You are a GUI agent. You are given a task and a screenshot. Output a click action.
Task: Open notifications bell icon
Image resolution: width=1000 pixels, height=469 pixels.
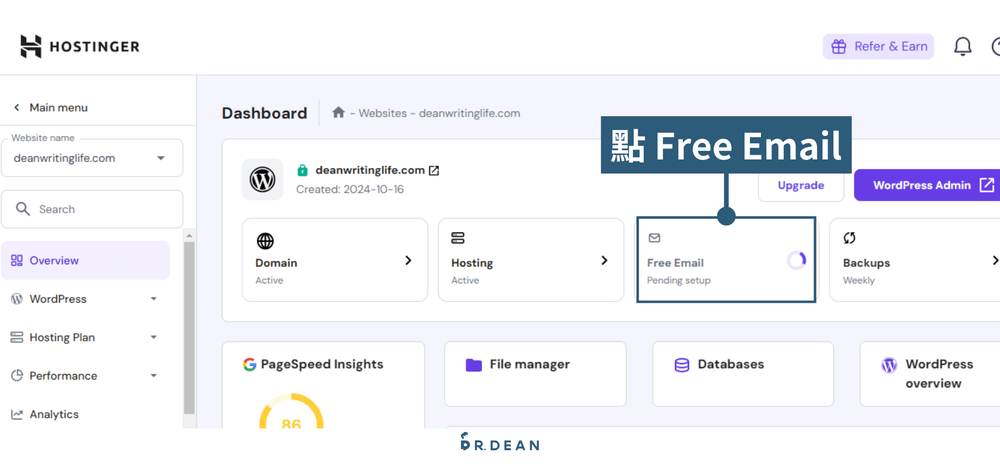coord(962,46)
